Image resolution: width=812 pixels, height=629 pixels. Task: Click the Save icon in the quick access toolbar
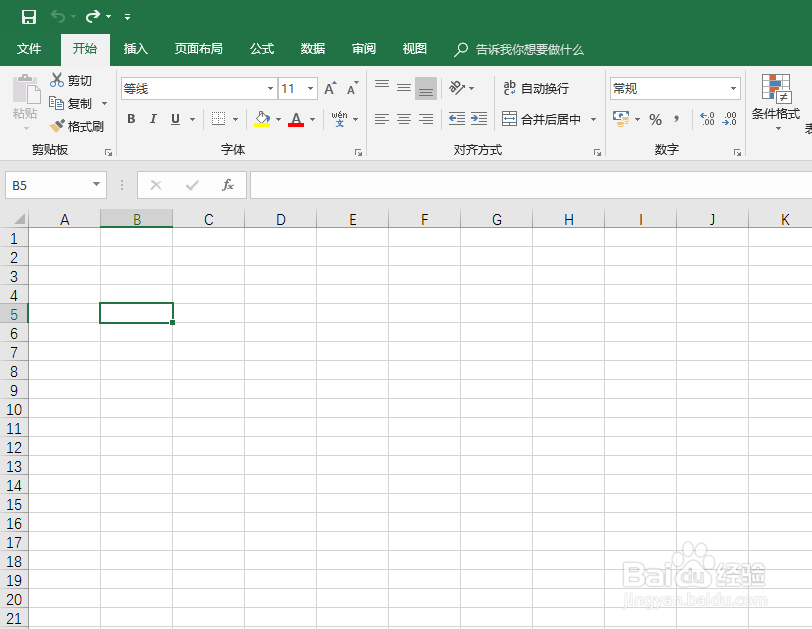click(x=29, y=17)
